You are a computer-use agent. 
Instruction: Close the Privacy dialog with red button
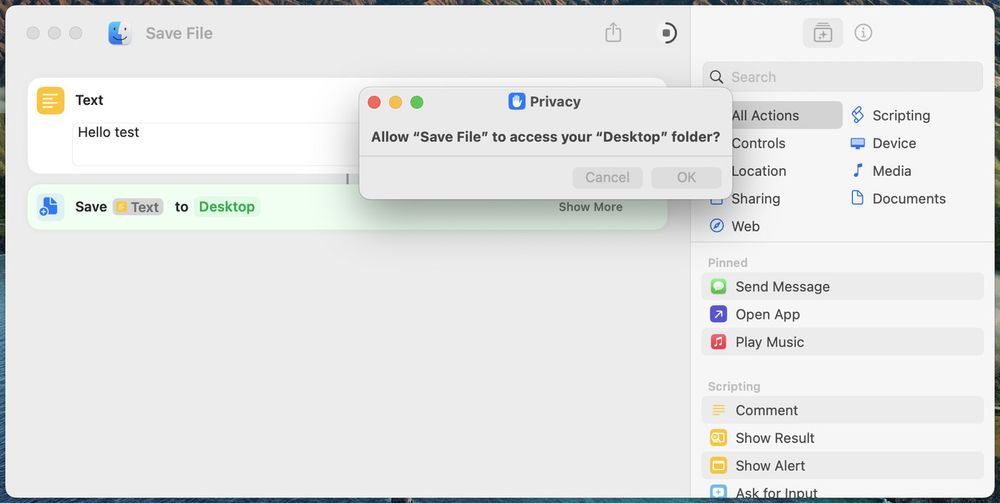click(x=374, y=102)
